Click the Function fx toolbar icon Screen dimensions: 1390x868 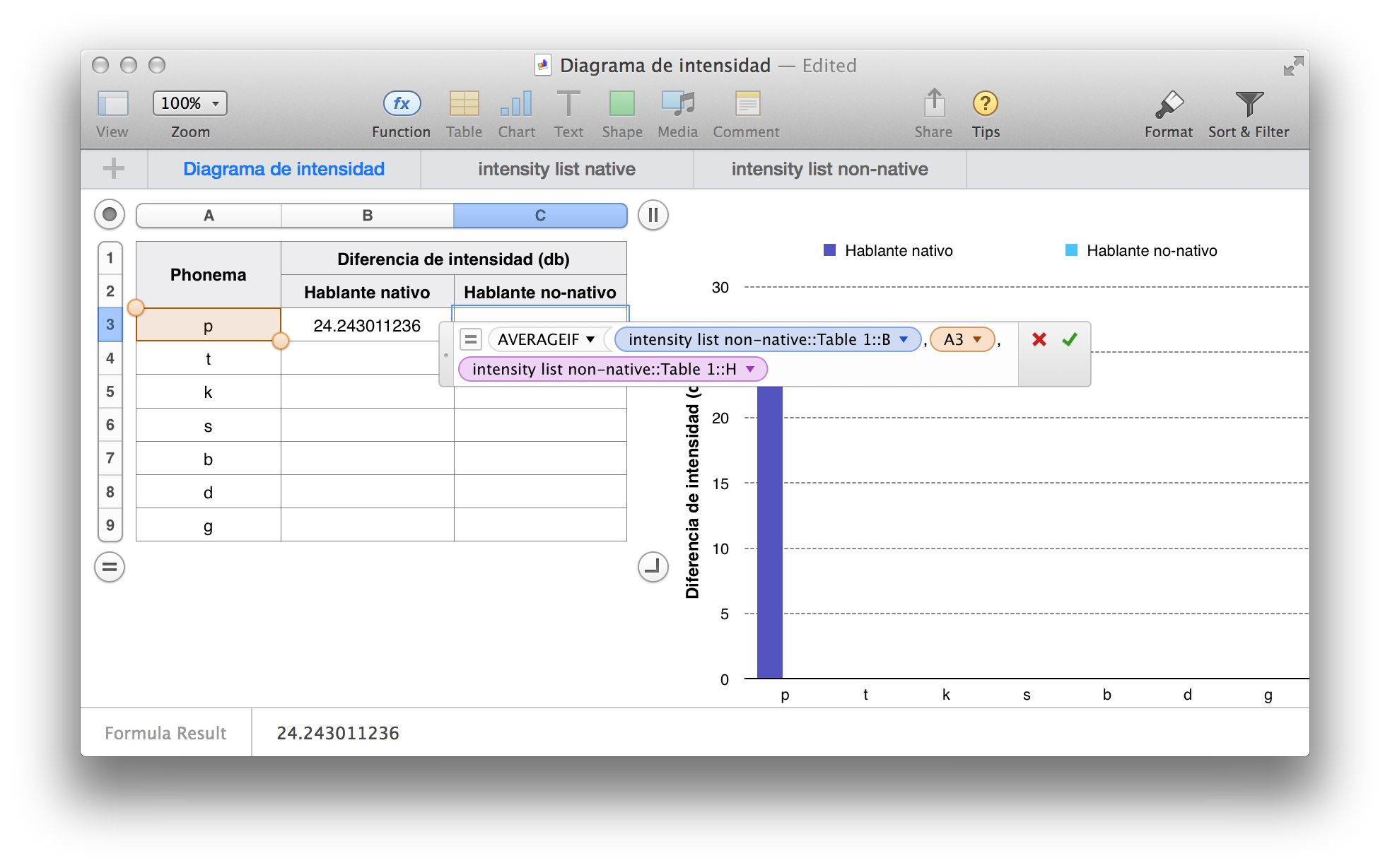coord(402,104)
